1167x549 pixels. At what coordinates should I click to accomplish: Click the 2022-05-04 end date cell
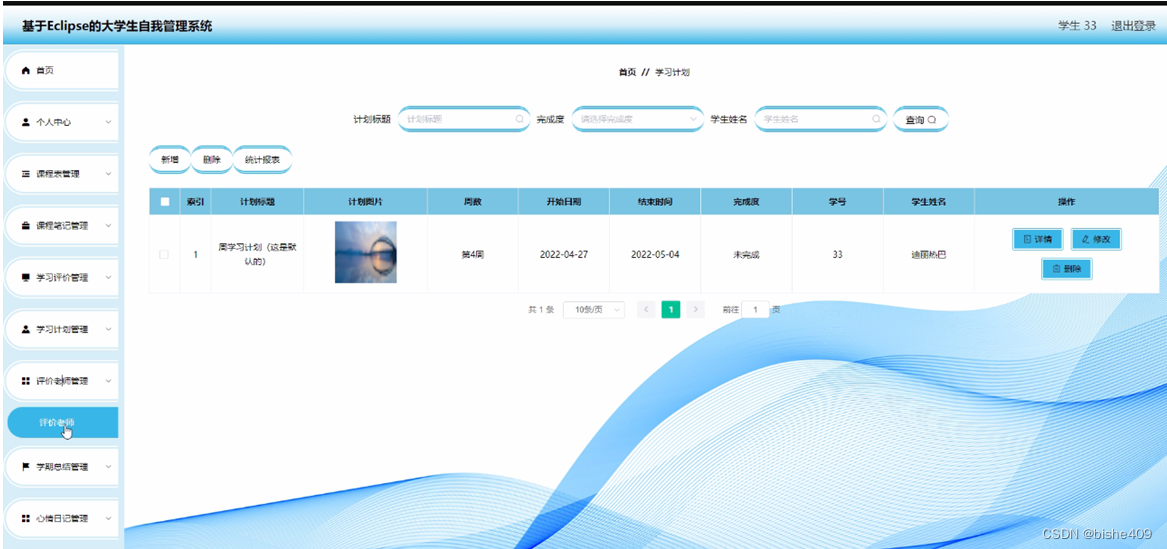coord(655,254)
